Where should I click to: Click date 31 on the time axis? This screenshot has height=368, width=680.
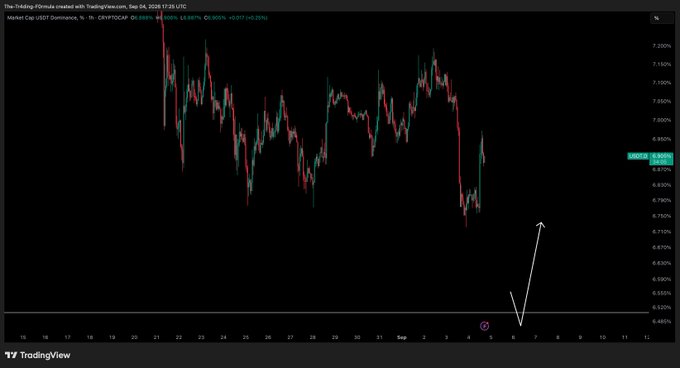point(379,337)
